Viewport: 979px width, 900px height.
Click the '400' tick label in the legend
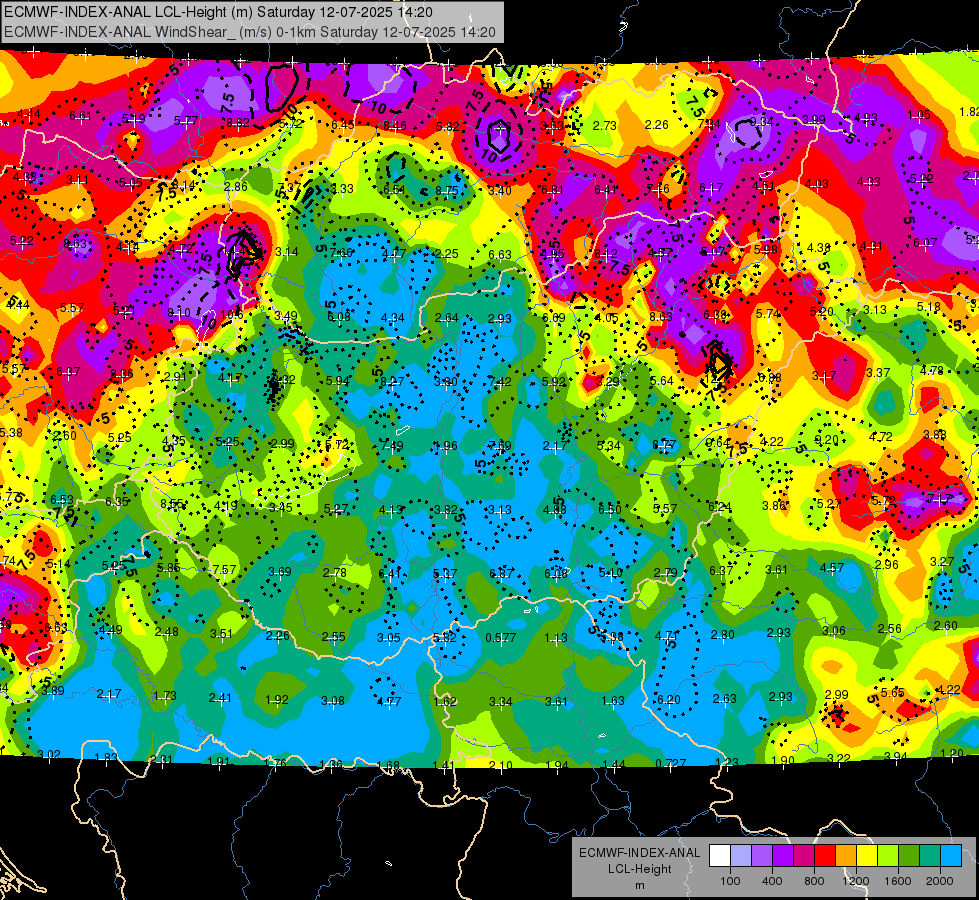click(x=772, y=881)
